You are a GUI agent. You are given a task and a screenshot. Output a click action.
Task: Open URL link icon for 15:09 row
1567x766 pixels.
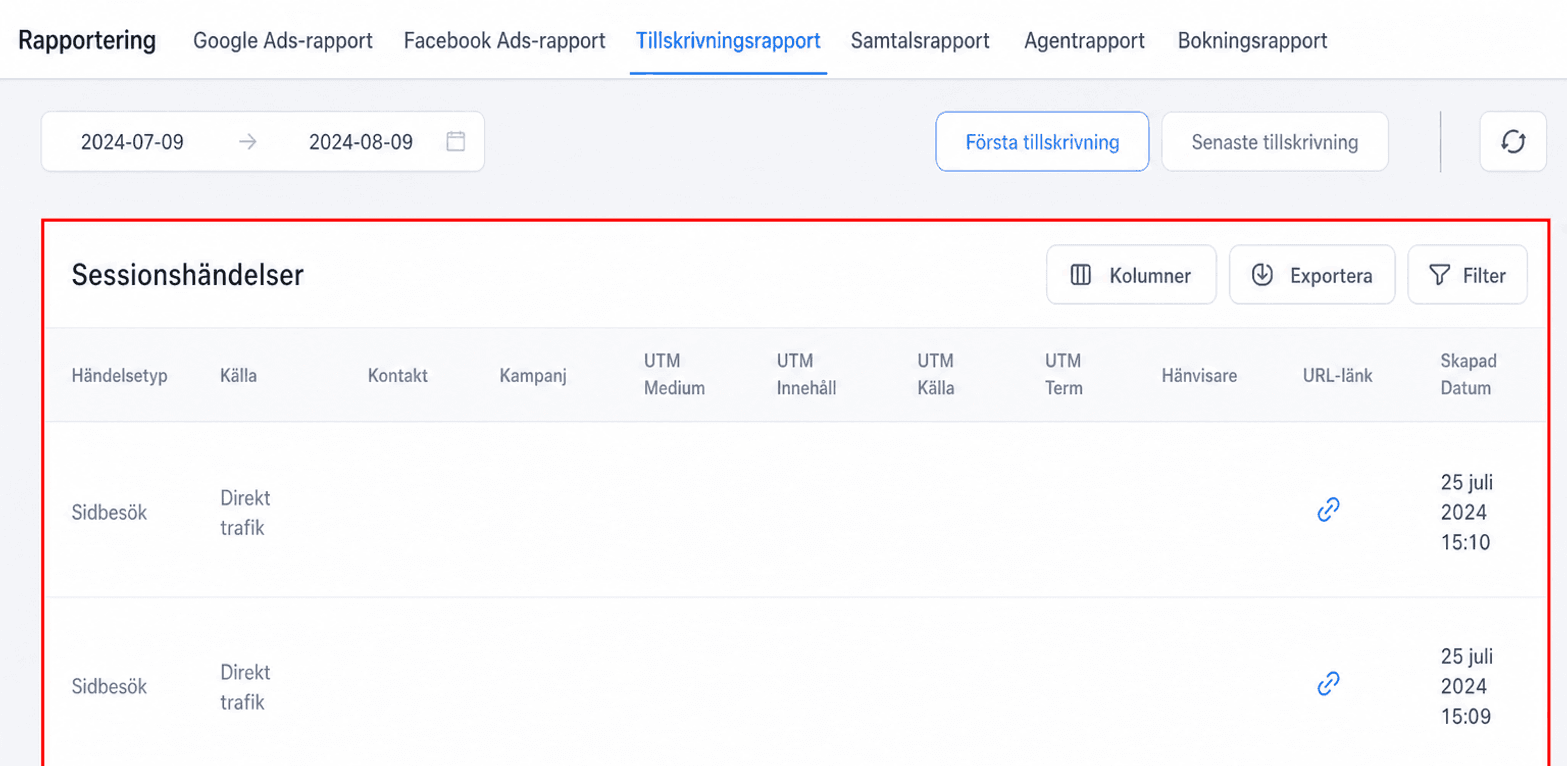coord(1328,685)
